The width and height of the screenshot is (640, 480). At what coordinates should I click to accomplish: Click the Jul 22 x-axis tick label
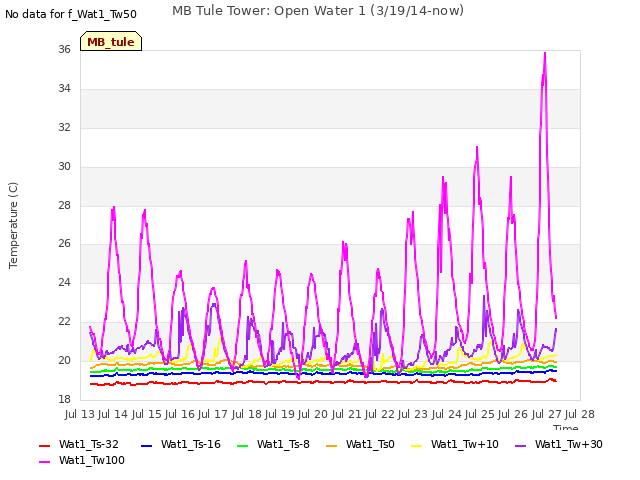(x=380, y=414)
